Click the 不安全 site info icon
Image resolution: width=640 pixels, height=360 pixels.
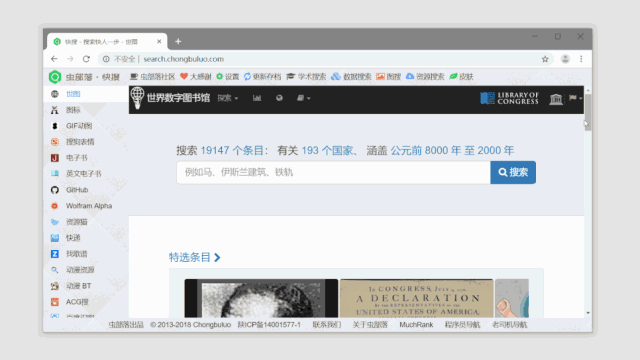point(106,59)
